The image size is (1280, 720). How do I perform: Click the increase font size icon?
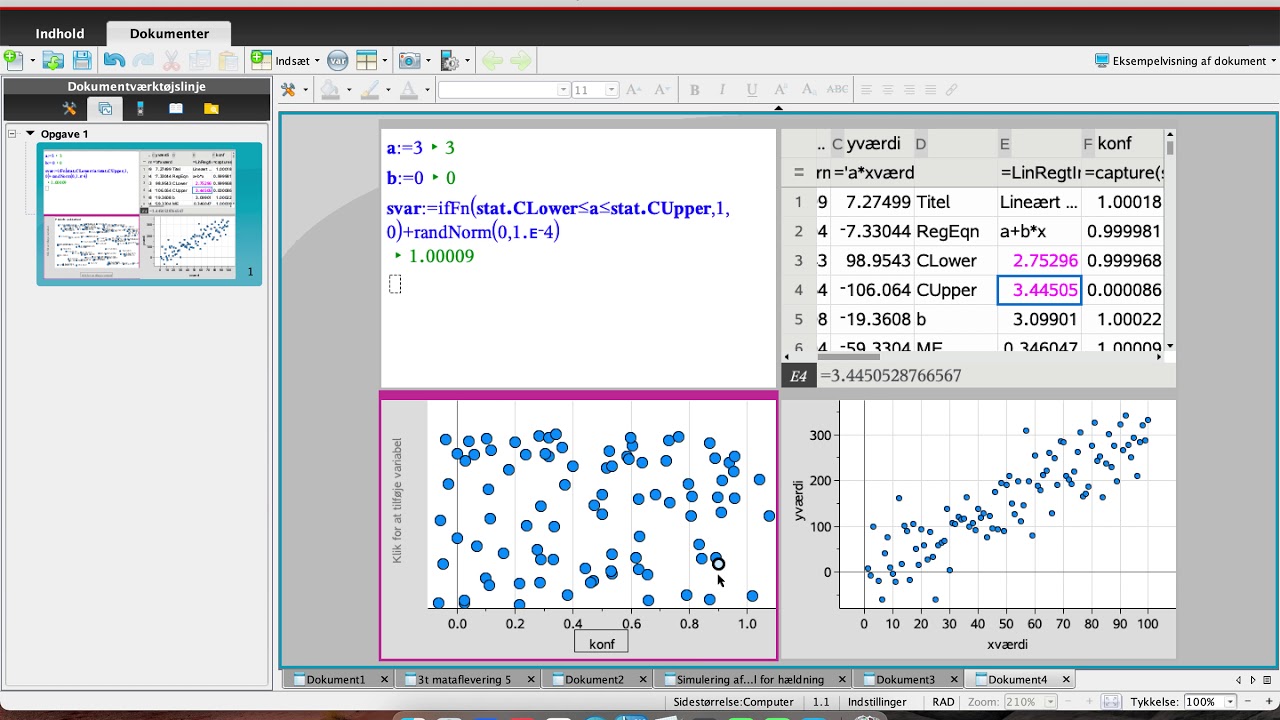(x=633, y=90)
